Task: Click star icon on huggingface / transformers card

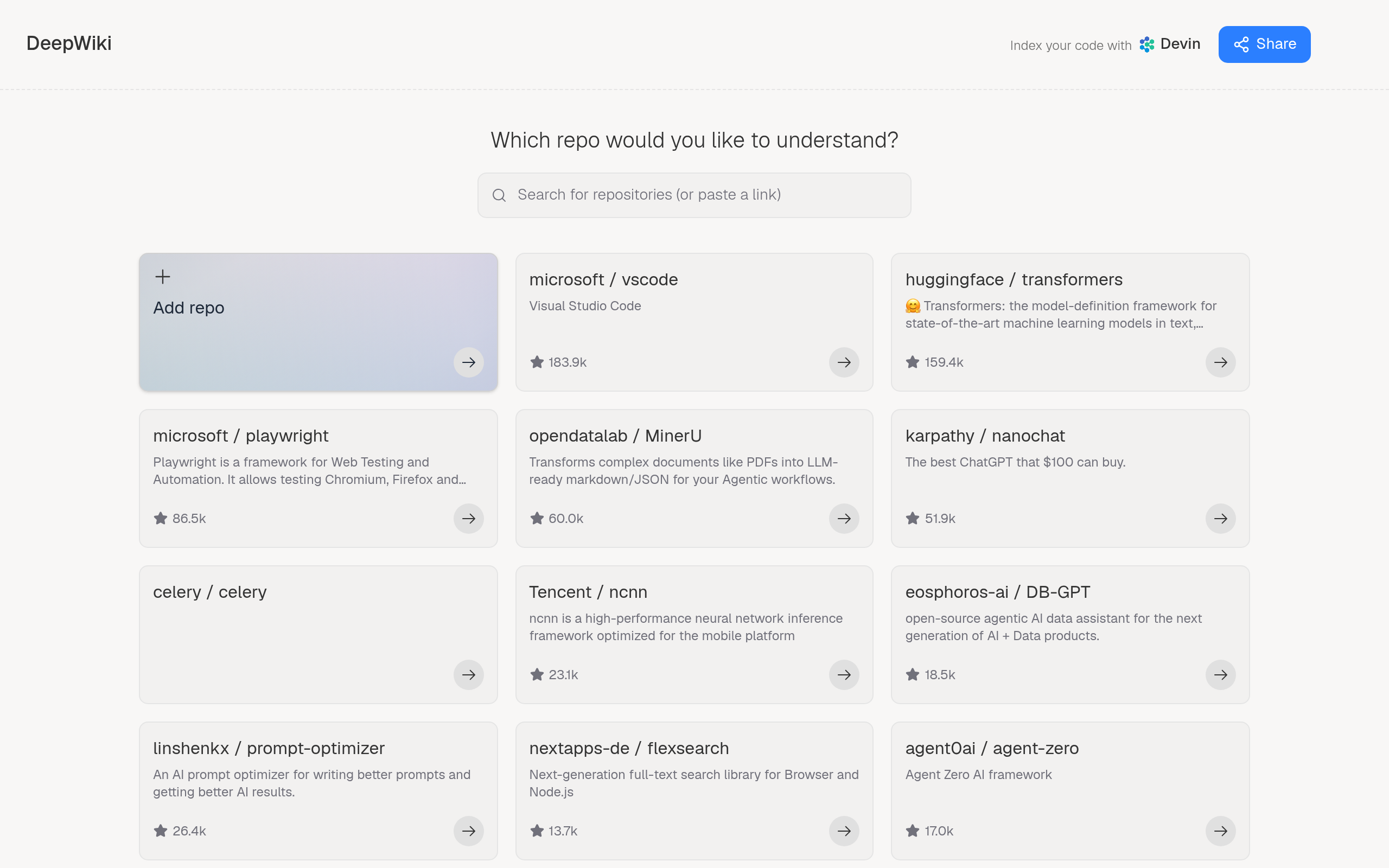Action: 913,362
